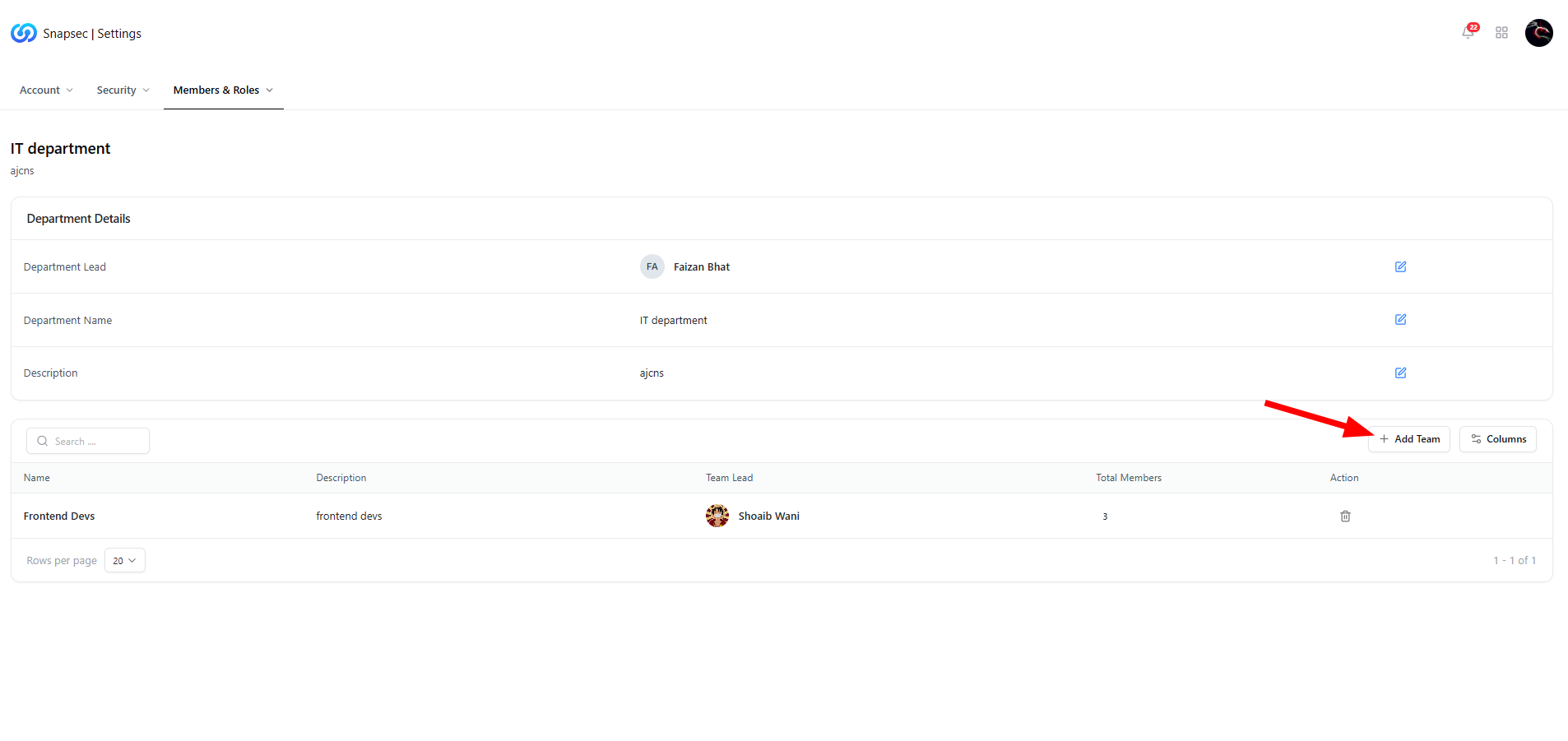Open the rows per page selector
This screenshot has width=1568, height=741.
coord(124,560)
